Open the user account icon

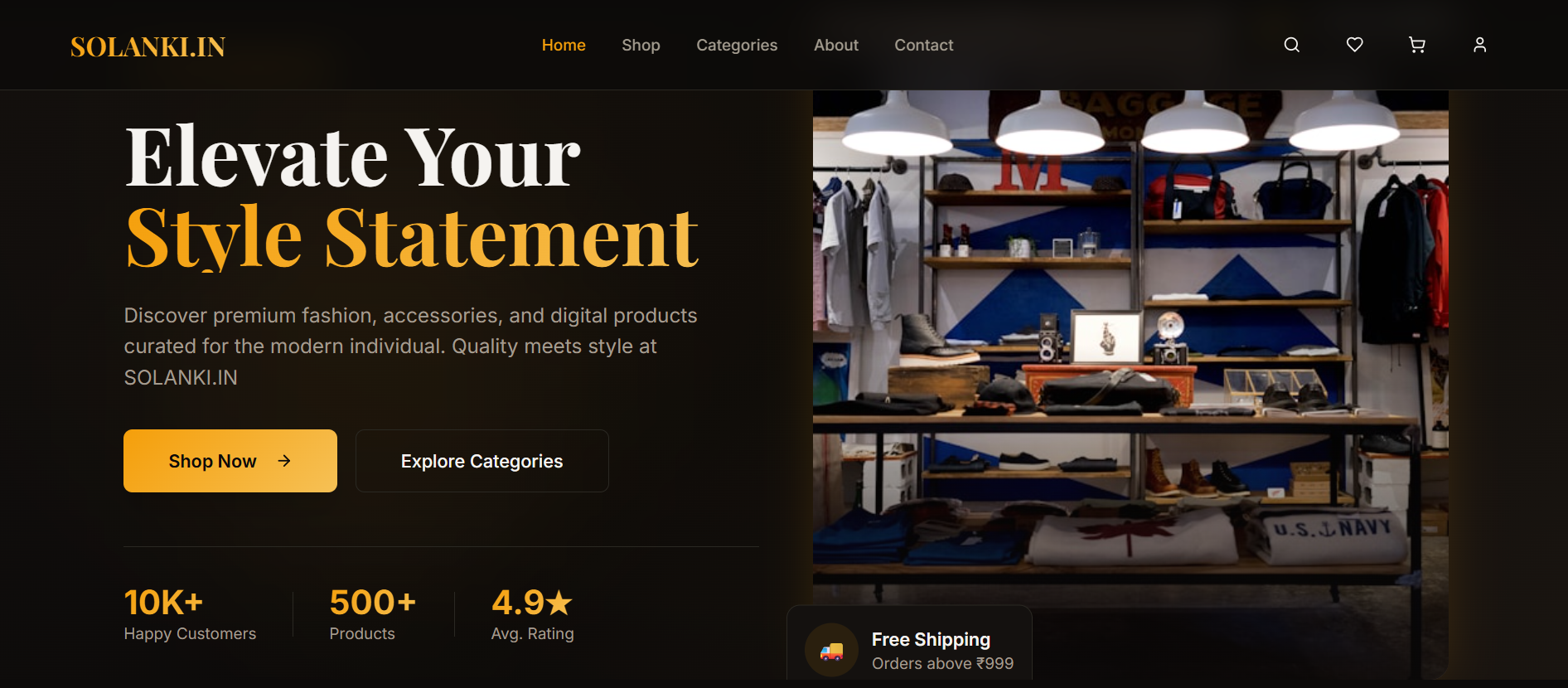[x=1479, y=45]
